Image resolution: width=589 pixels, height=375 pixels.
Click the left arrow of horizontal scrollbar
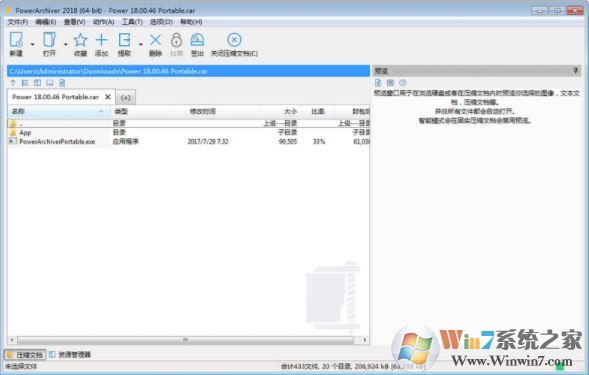pyautogui.click(x=12, y=340)
